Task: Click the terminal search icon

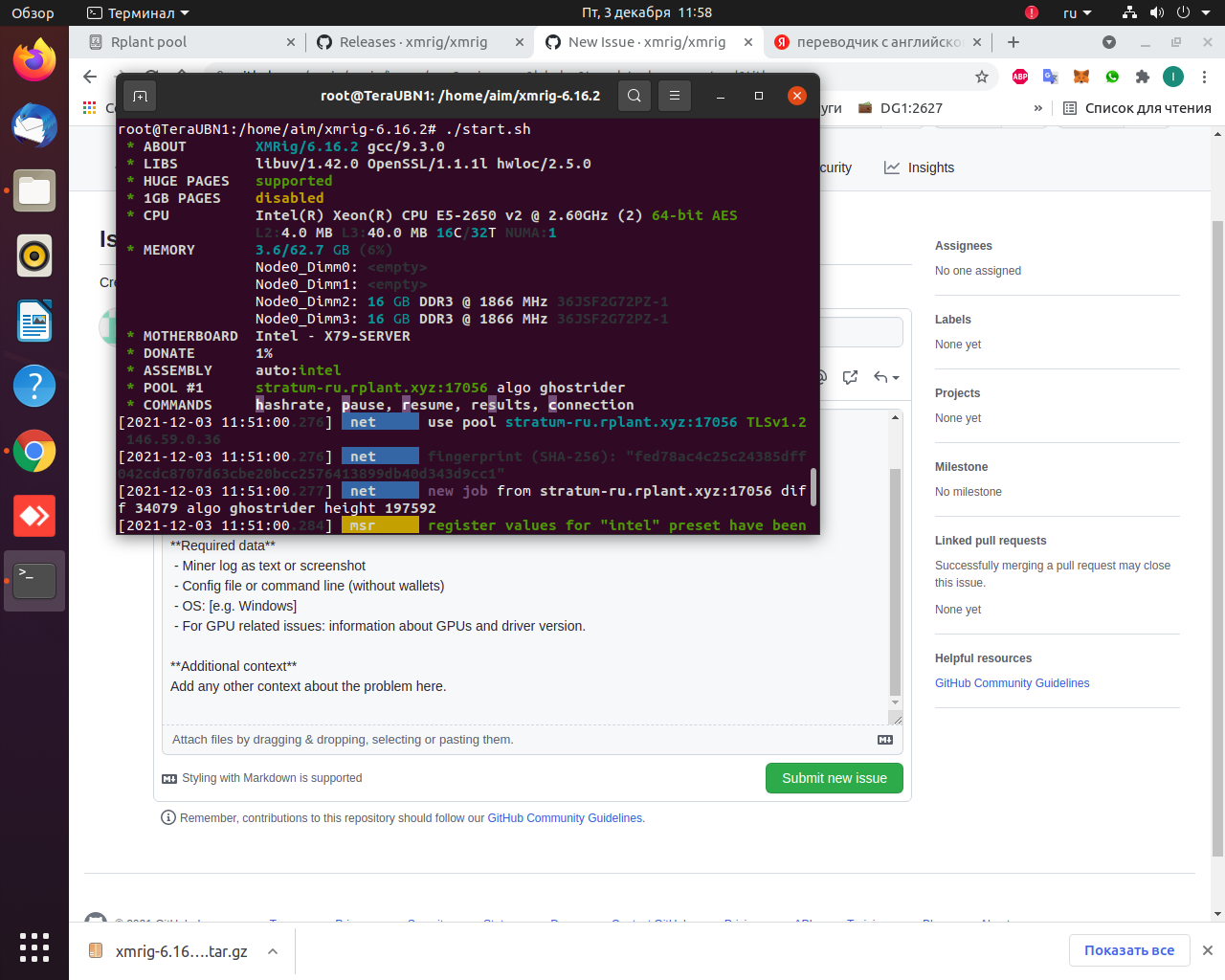Action: click(x=635, y=96)
